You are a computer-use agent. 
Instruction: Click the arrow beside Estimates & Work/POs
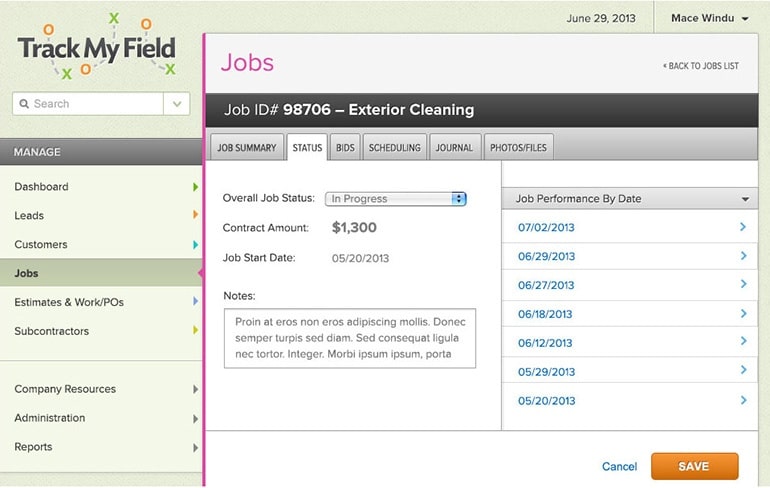click(x=195, y=302)
